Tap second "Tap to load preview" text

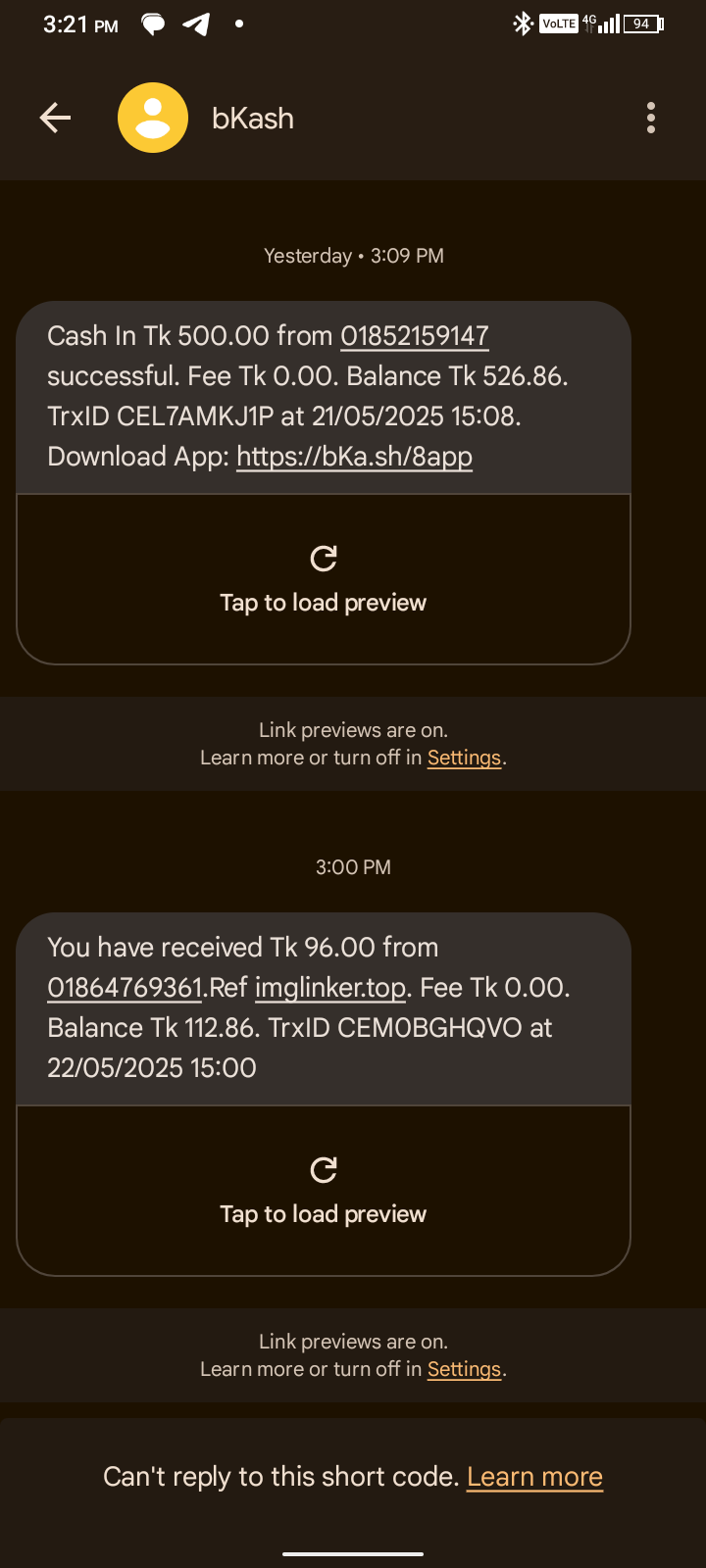(324, 1214)
